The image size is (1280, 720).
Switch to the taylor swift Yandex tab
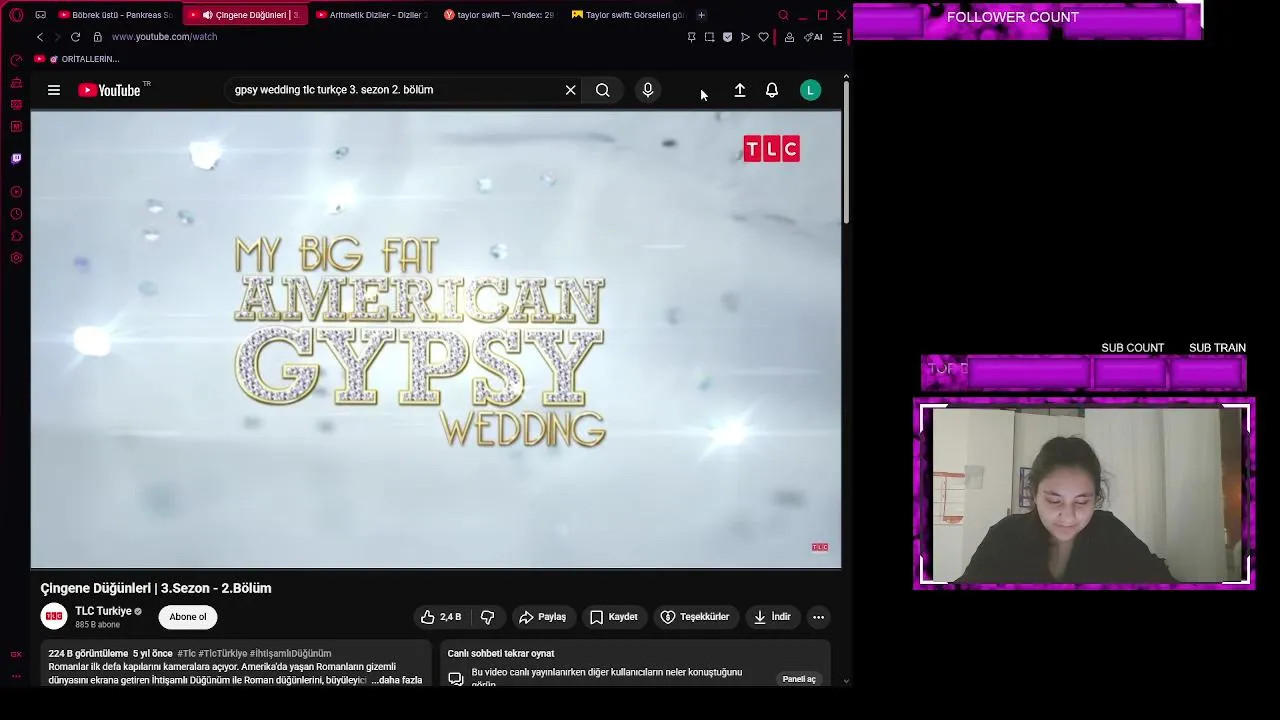500,15
